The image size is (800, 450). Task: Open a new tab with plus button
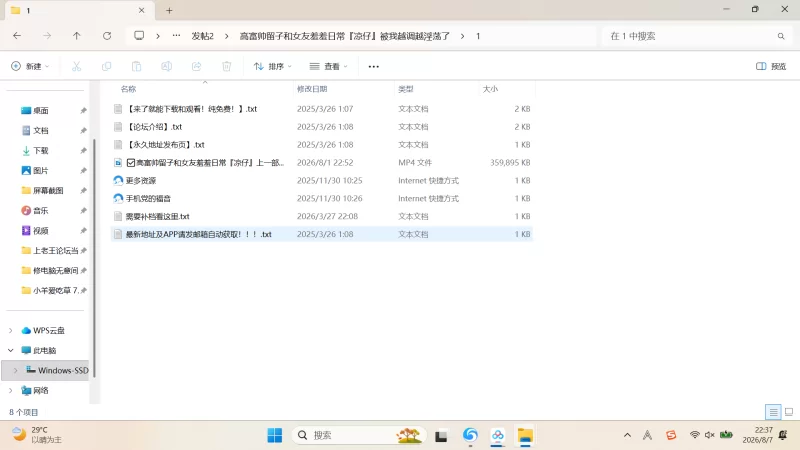coord(169,10)
